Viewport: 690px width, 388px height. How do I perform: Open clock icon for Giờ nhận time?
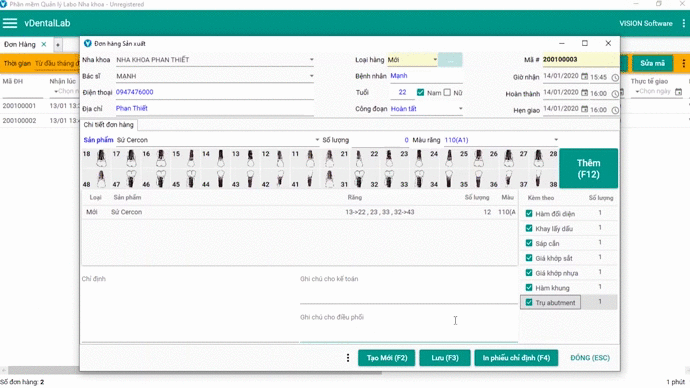(x=615, y=77)
